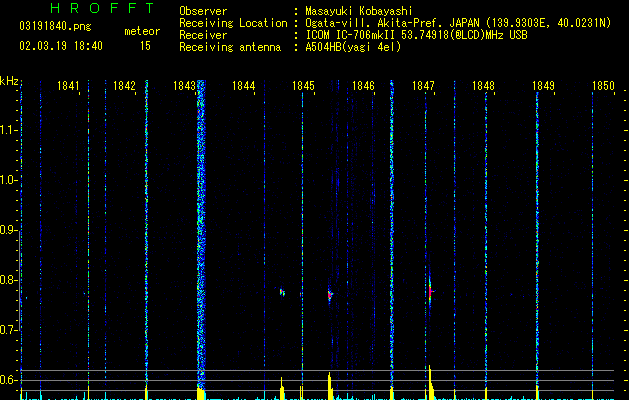Click the Observer label
Screen dimensions: 629x400
click(203, 11)
